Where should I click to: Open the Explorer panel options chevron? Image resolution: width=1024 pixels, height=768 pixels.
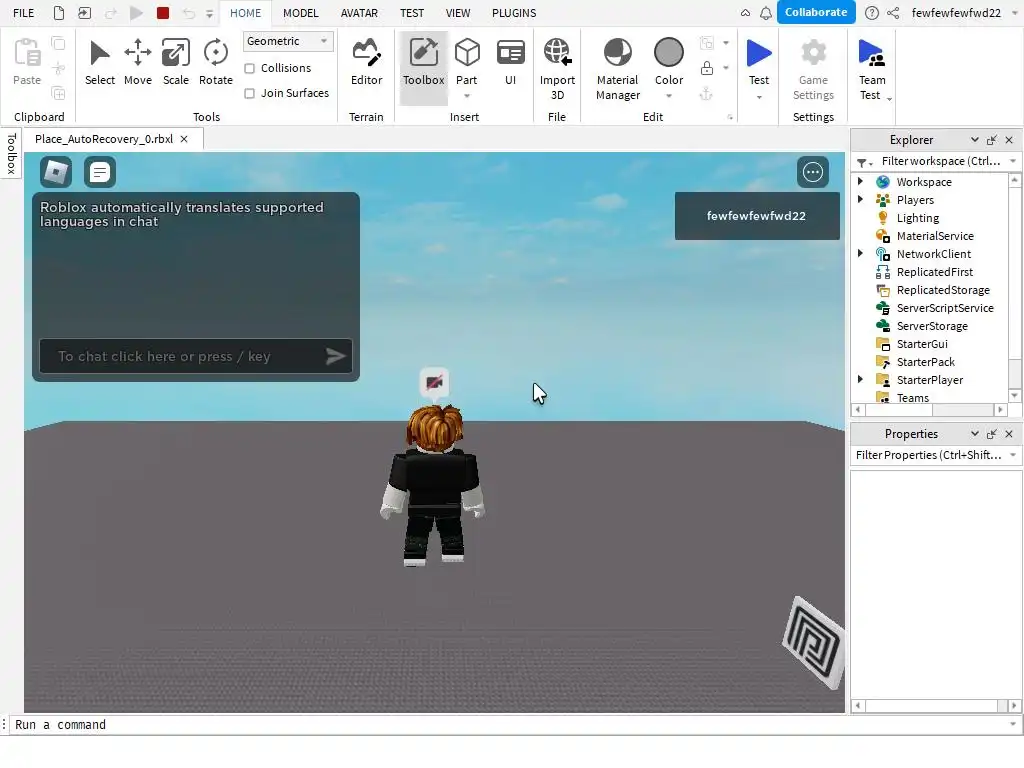tap(974, 140)
